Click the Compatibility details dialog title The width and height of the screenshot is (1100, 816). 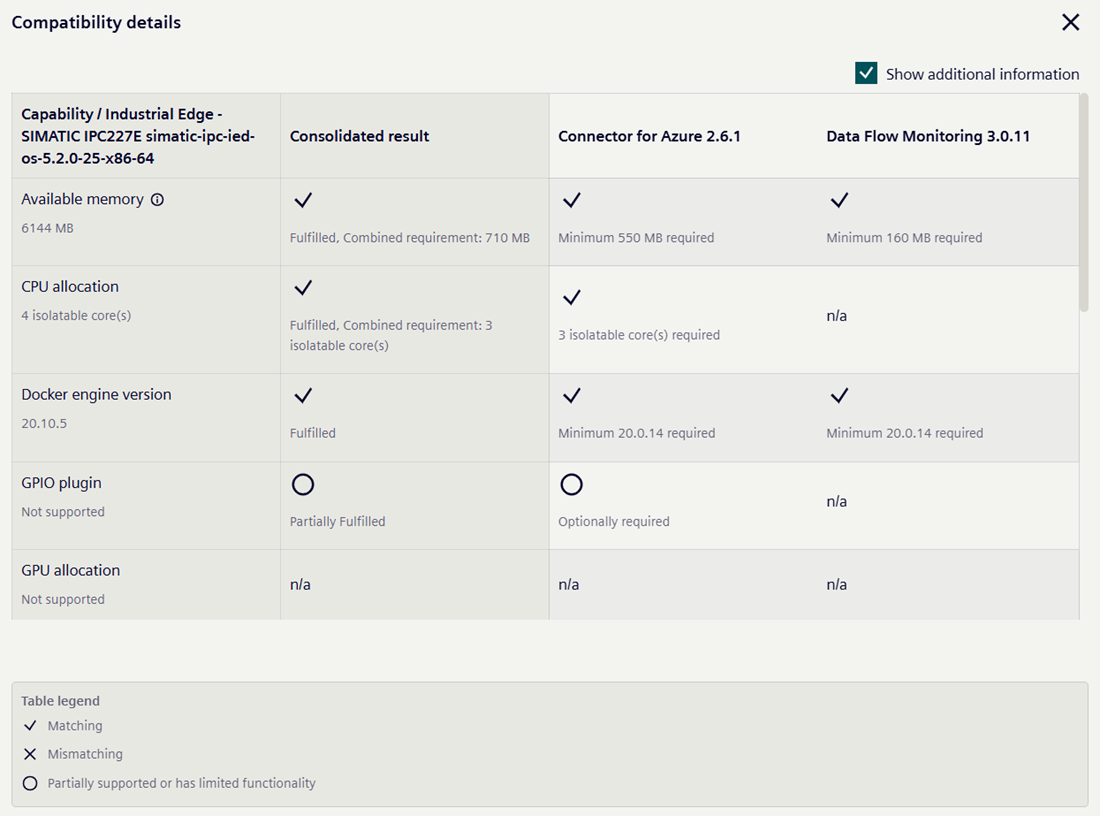pyautogui.click(x=96, y=22)
